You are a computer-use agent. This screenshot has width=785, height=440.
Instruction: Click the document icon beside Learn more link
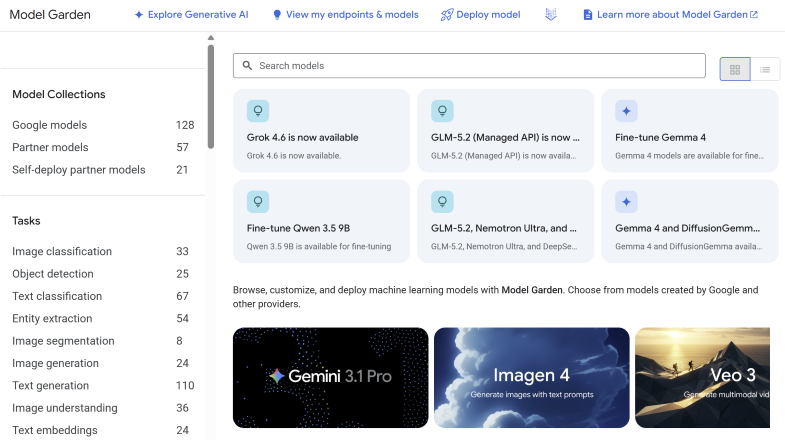(588, 15)
